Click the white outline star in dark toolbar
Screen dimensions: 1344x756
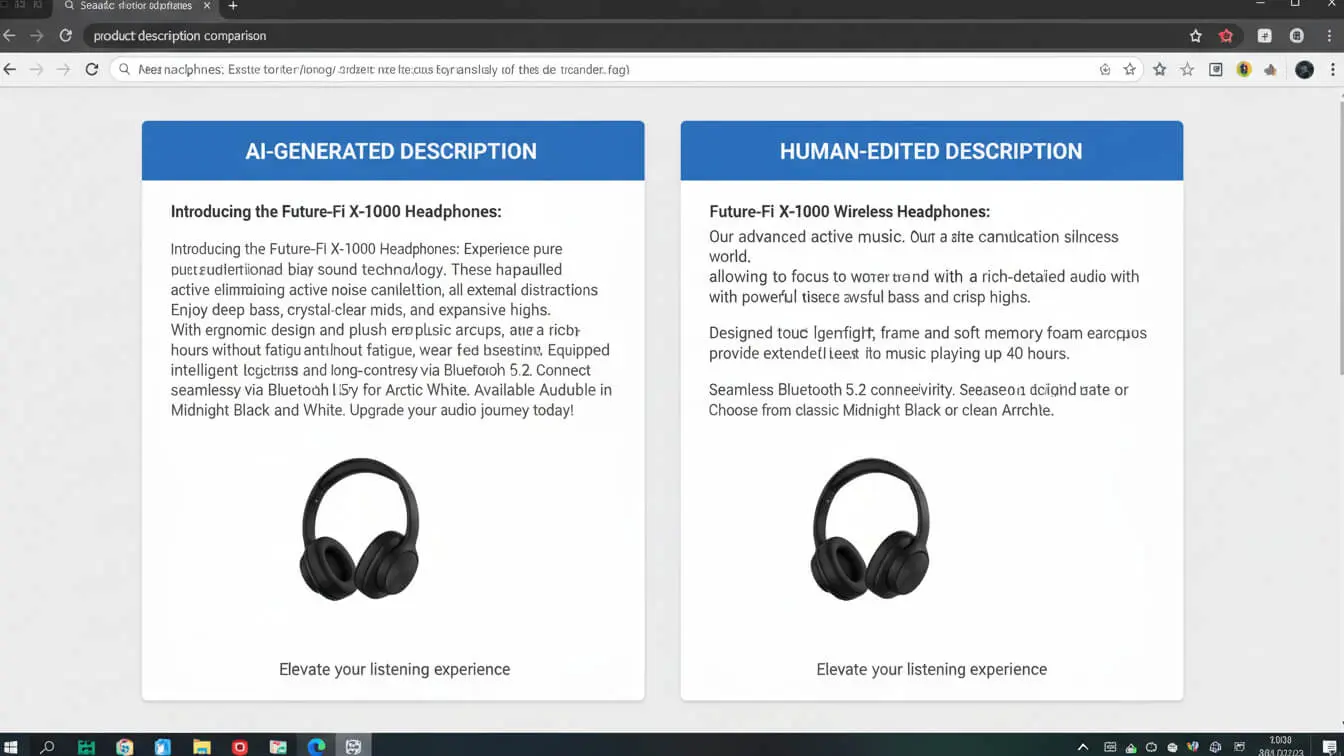pos(1196,36)
